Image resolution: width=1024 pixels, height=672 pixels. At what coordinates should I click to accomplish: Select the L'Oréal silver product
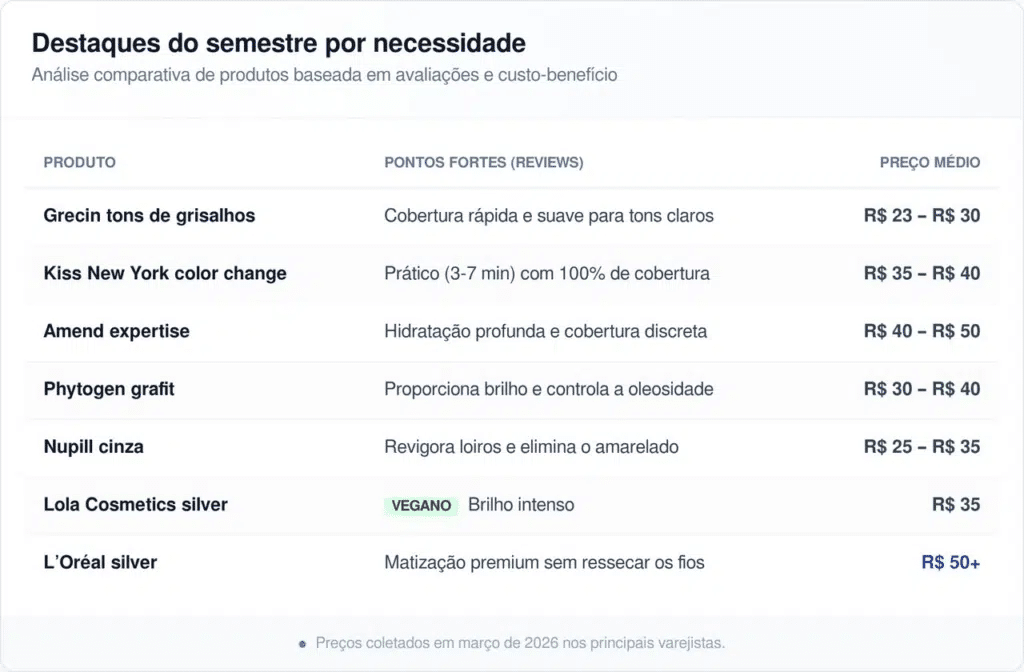(x=100, y=563)
